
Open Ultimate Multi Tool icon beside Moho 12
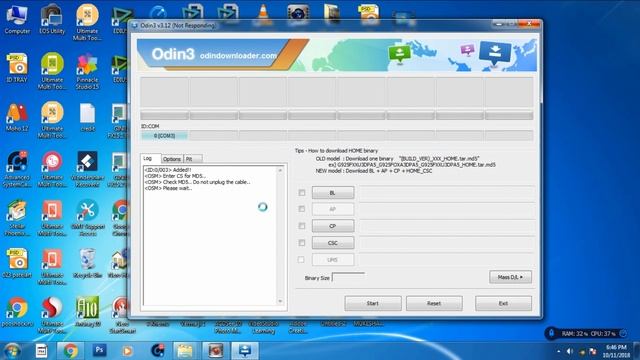point(52,120)
